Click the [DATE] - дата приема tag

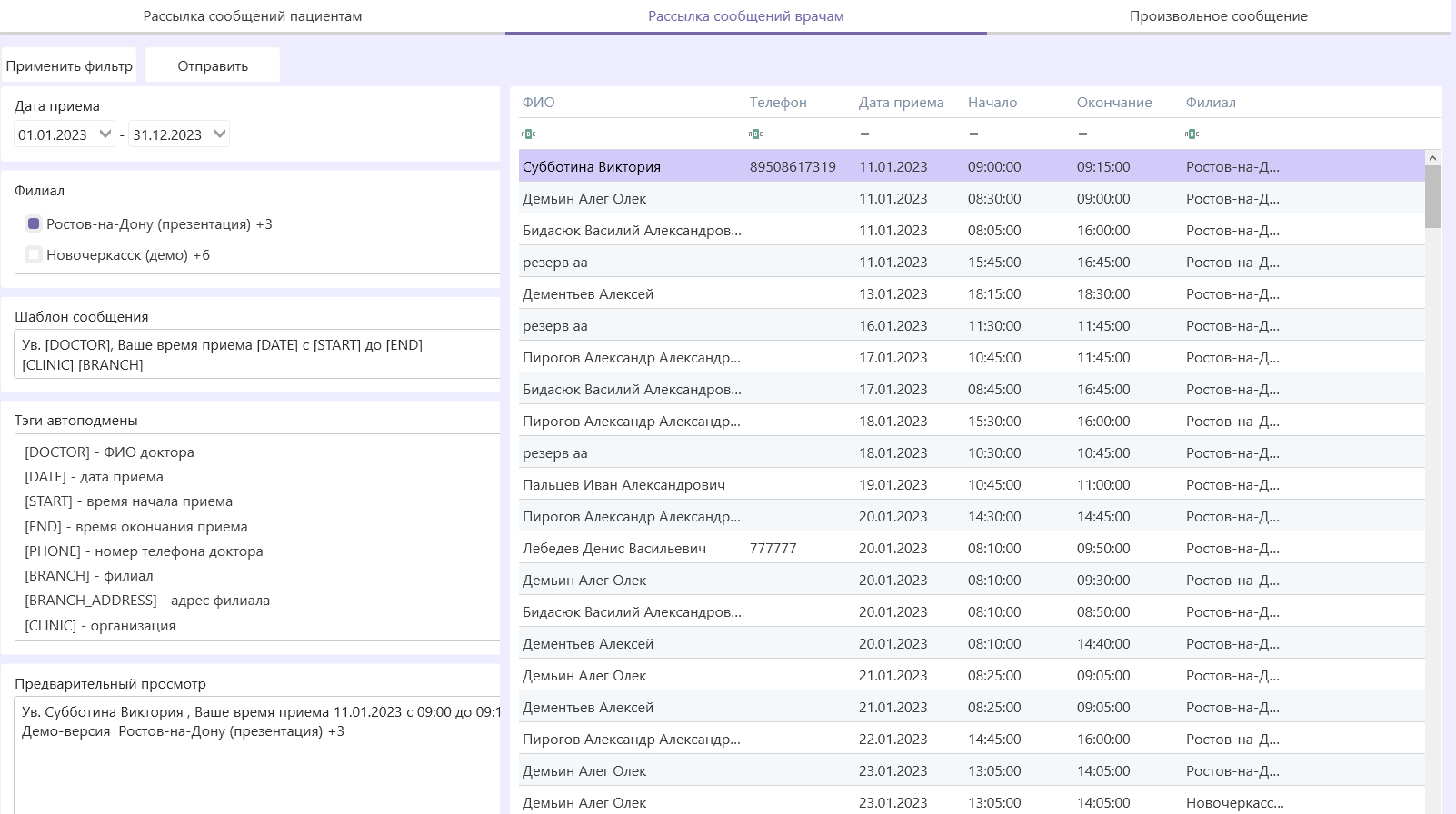(94, 477)
